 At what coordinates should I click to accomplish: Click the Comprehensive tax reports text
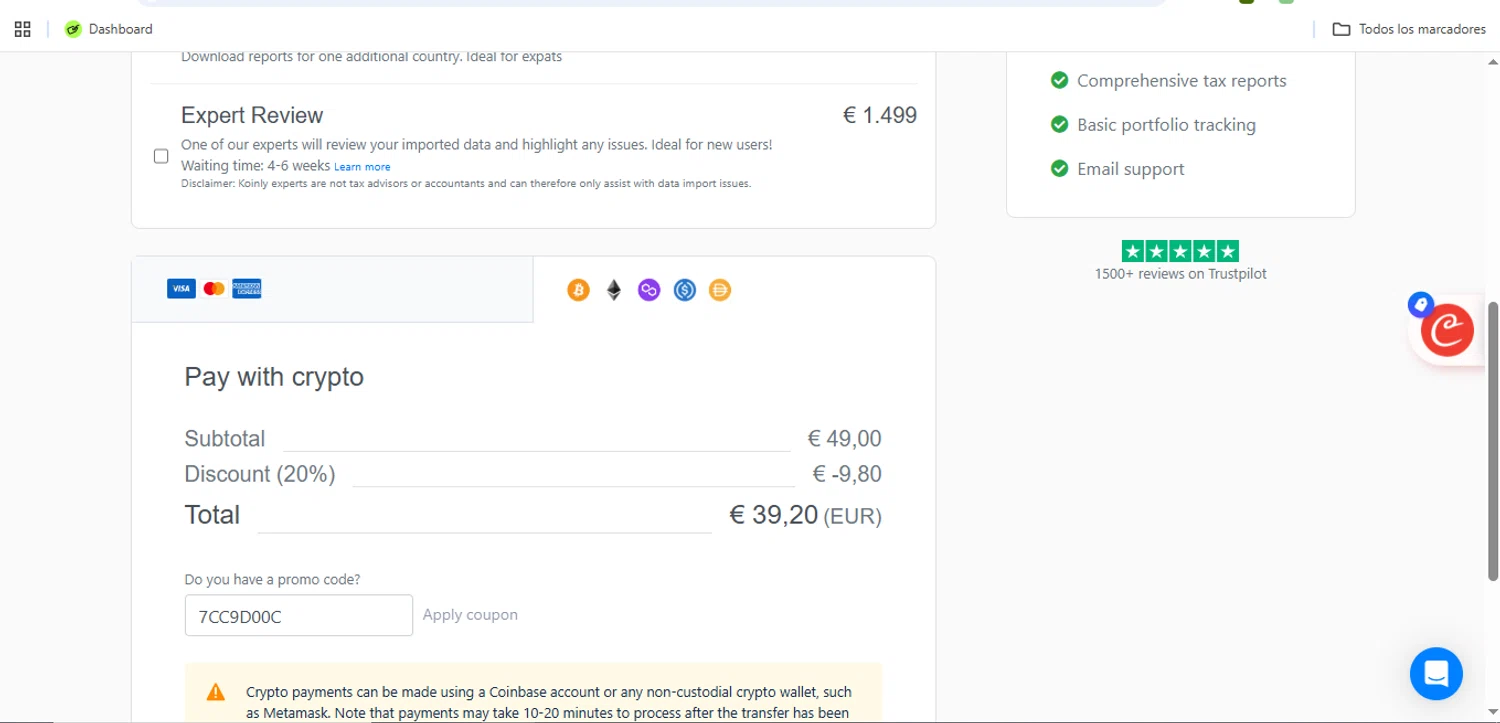pyautogui.click(x=1182, y=81)
